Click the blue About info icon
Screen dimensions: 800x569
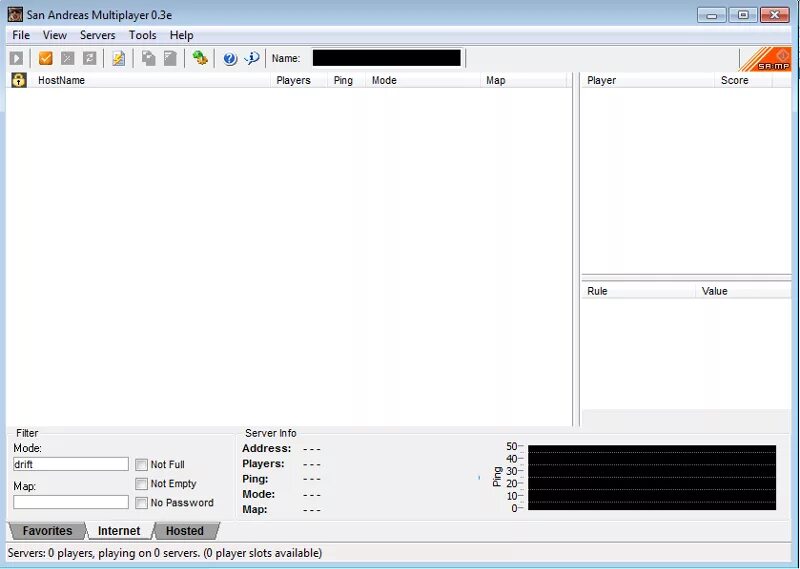[252, 58]
